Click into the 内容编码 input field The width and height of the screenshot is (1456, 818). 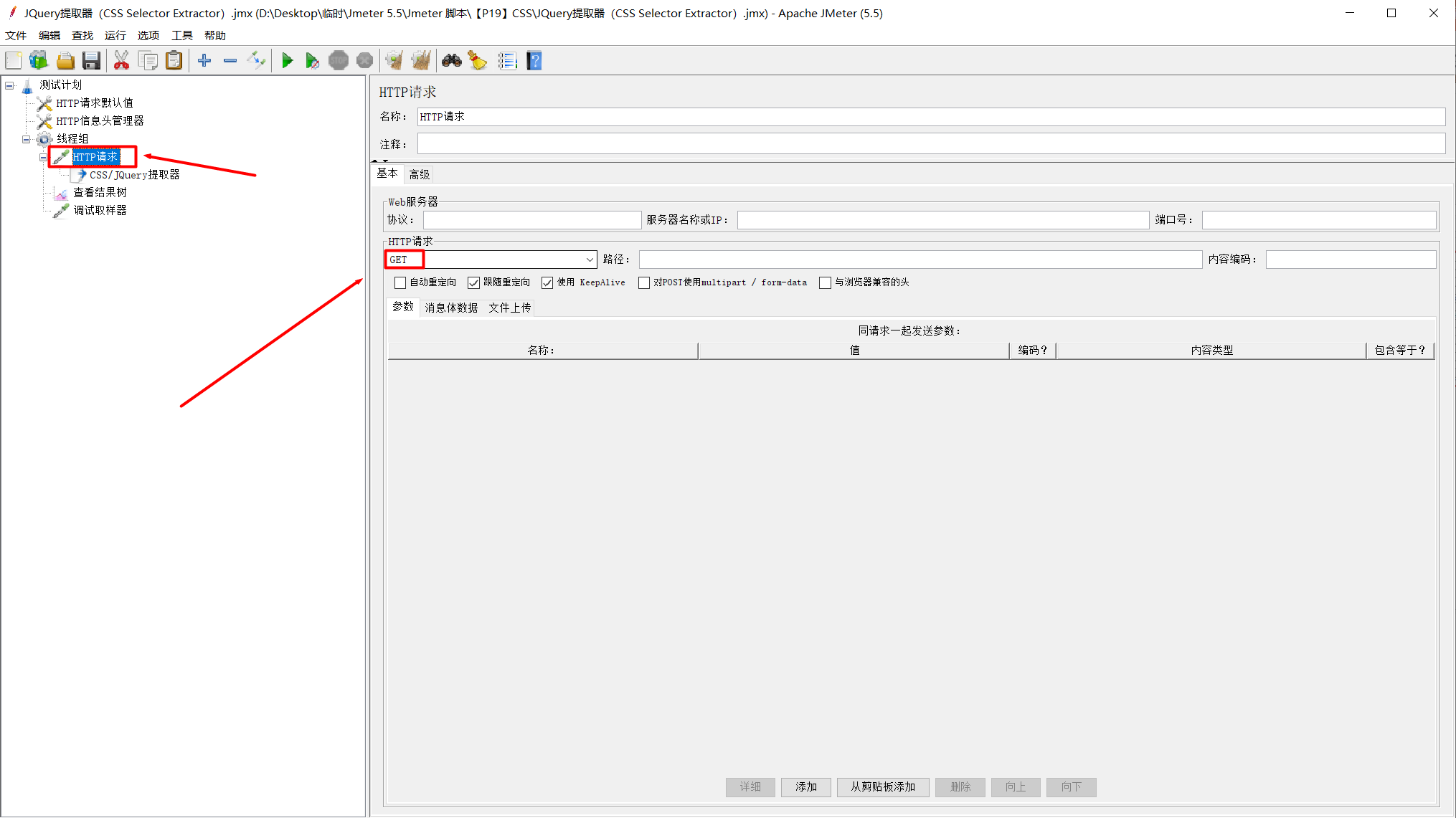1351,260
